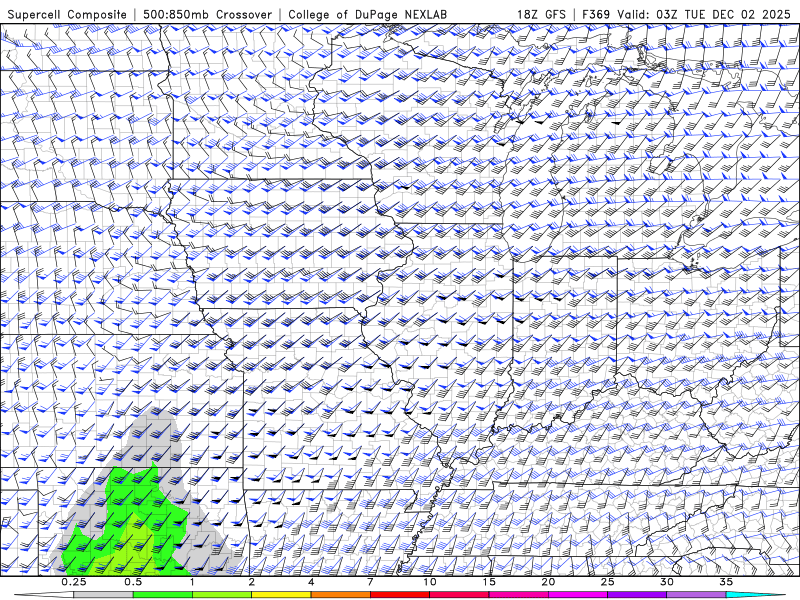Click the legend value 1

(x=192, y=582)
